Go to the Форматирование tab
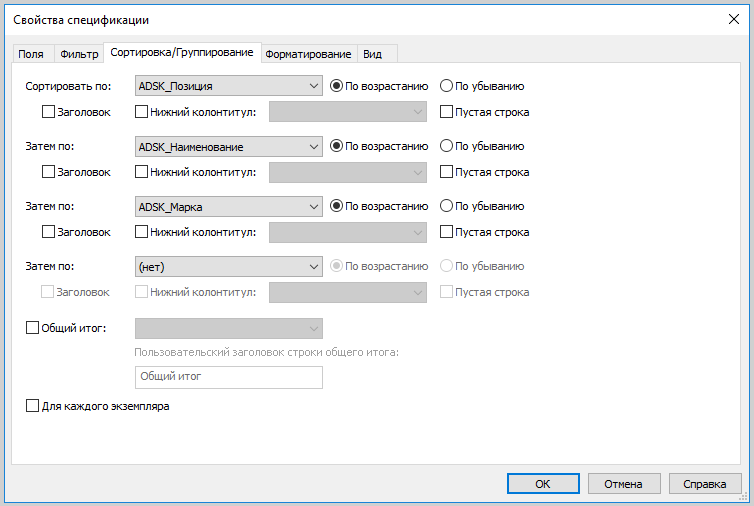This screenshot has width=754, height=506. pyautogui.click(x=308, y=54)
